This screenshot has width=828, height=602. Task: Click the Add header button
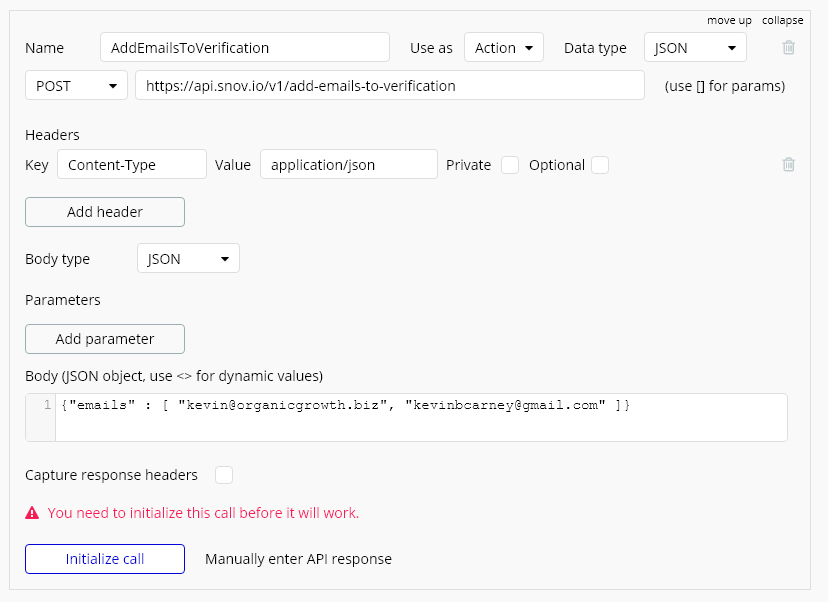(105, 212)
